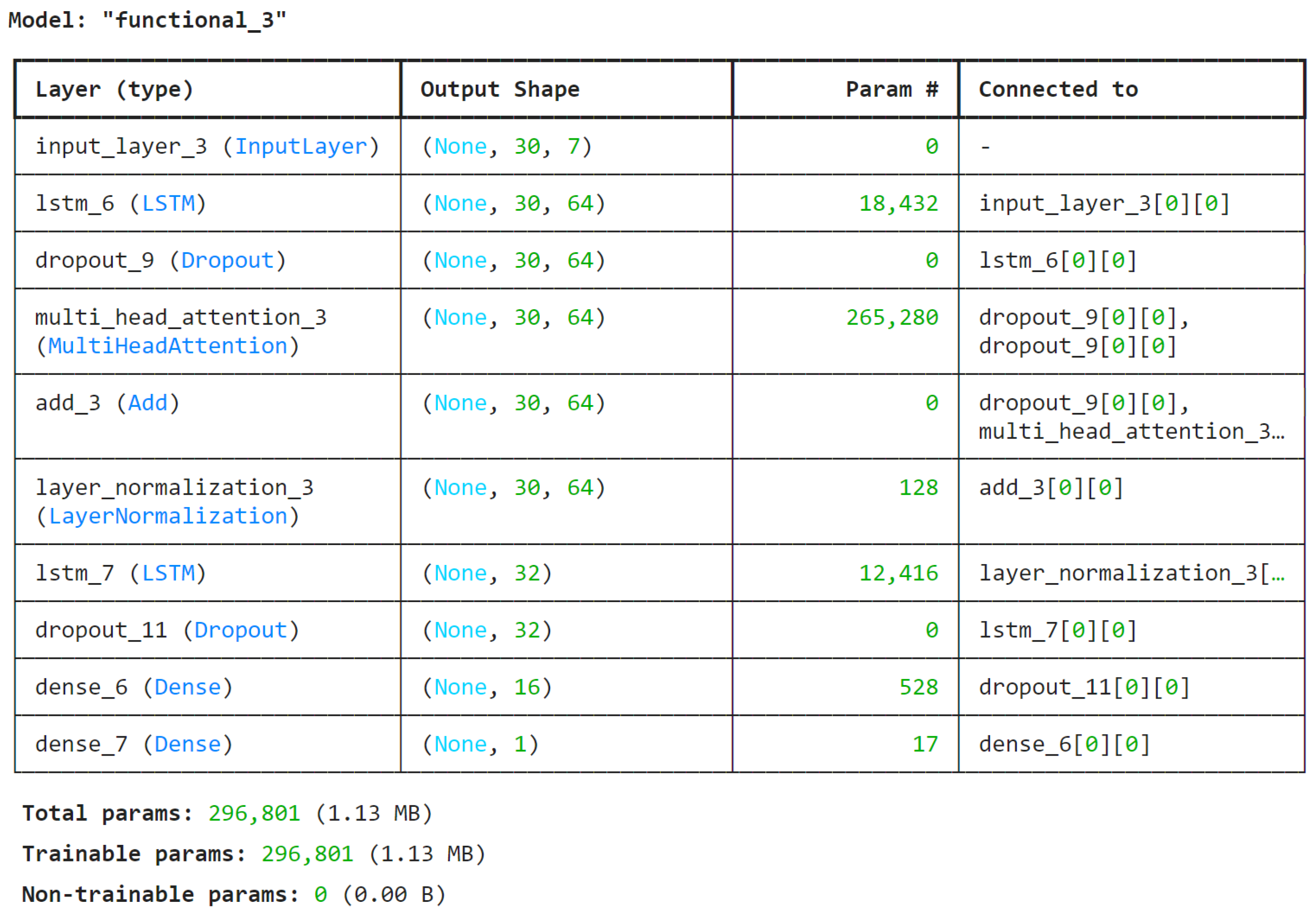Click the dense_7 (Dense) layer name

[x=134, y=745]
